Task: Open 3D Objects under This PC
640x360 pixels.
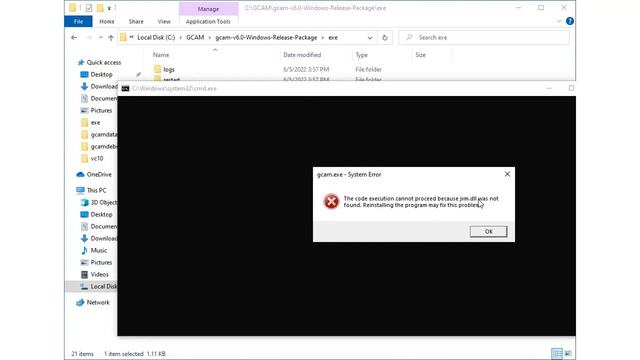Action: (99, 202)
